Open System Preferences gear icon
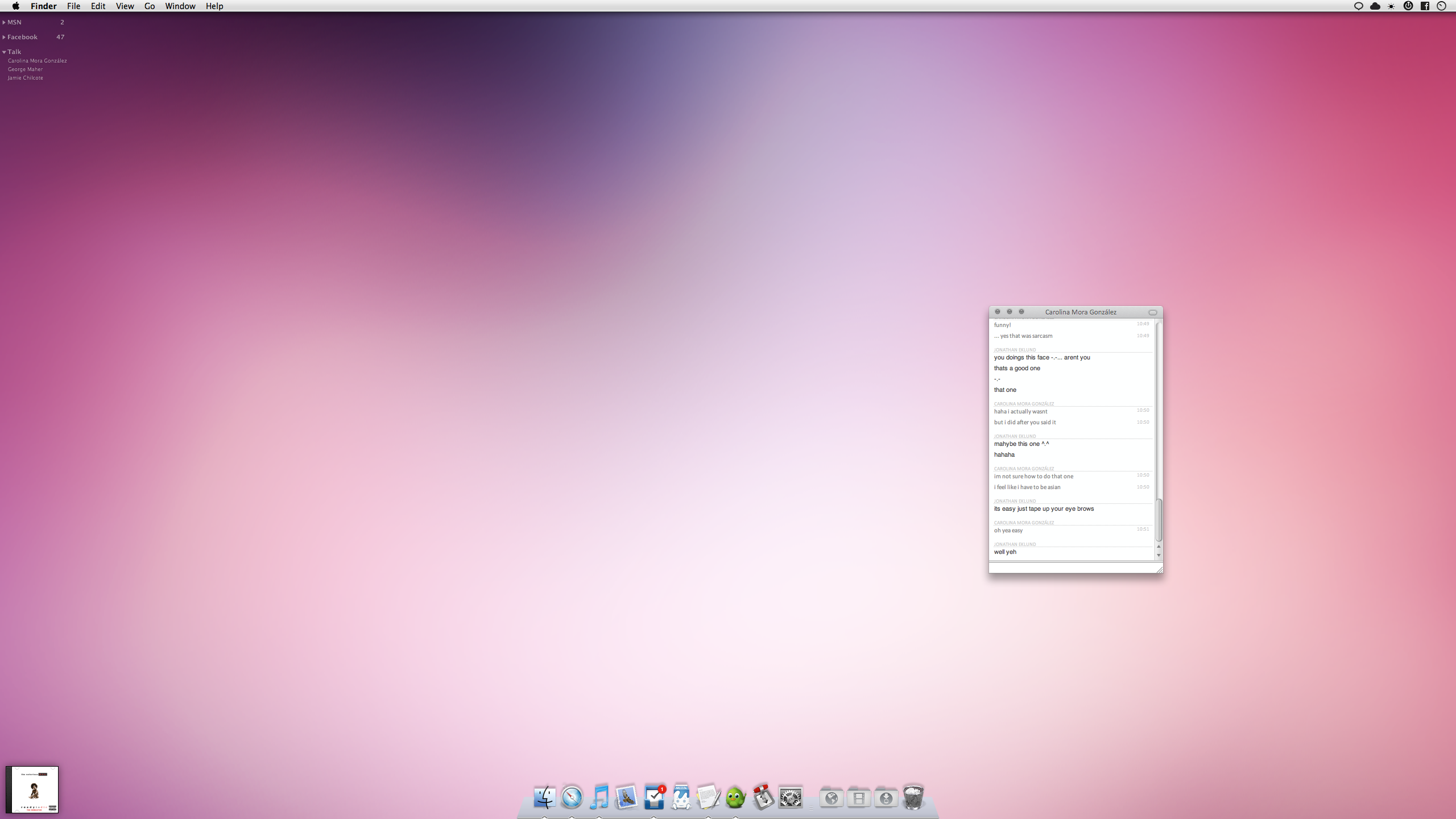 [x=791, y=798]
